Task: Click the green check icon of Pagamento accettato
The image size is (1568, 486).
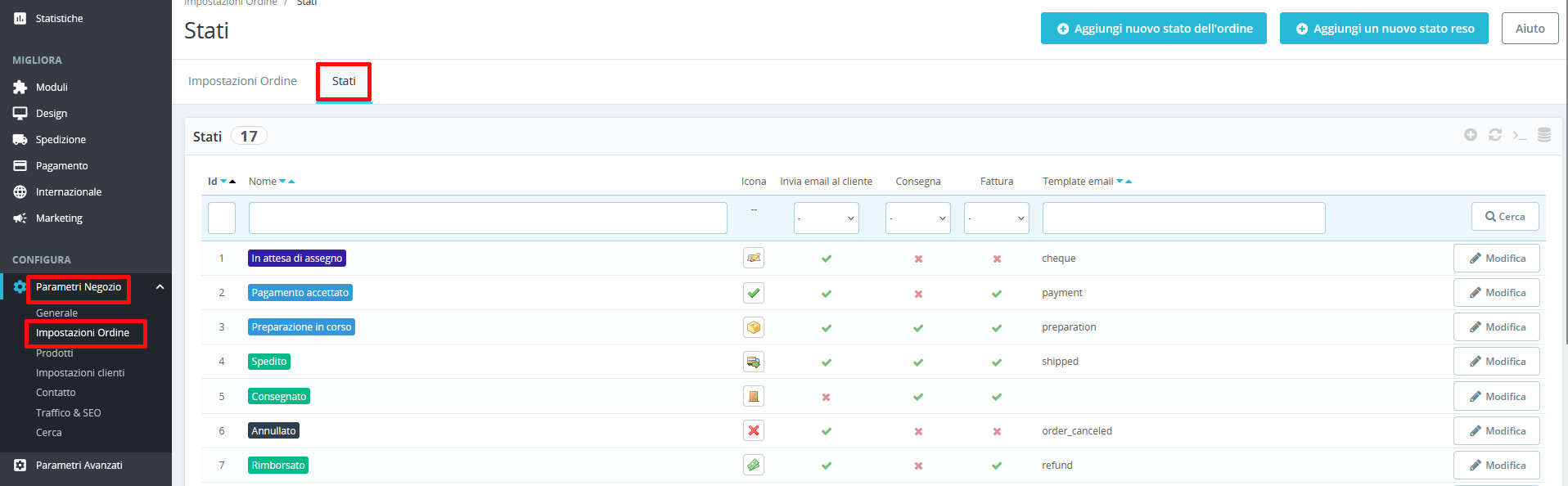Action: [x=754, y=292]
